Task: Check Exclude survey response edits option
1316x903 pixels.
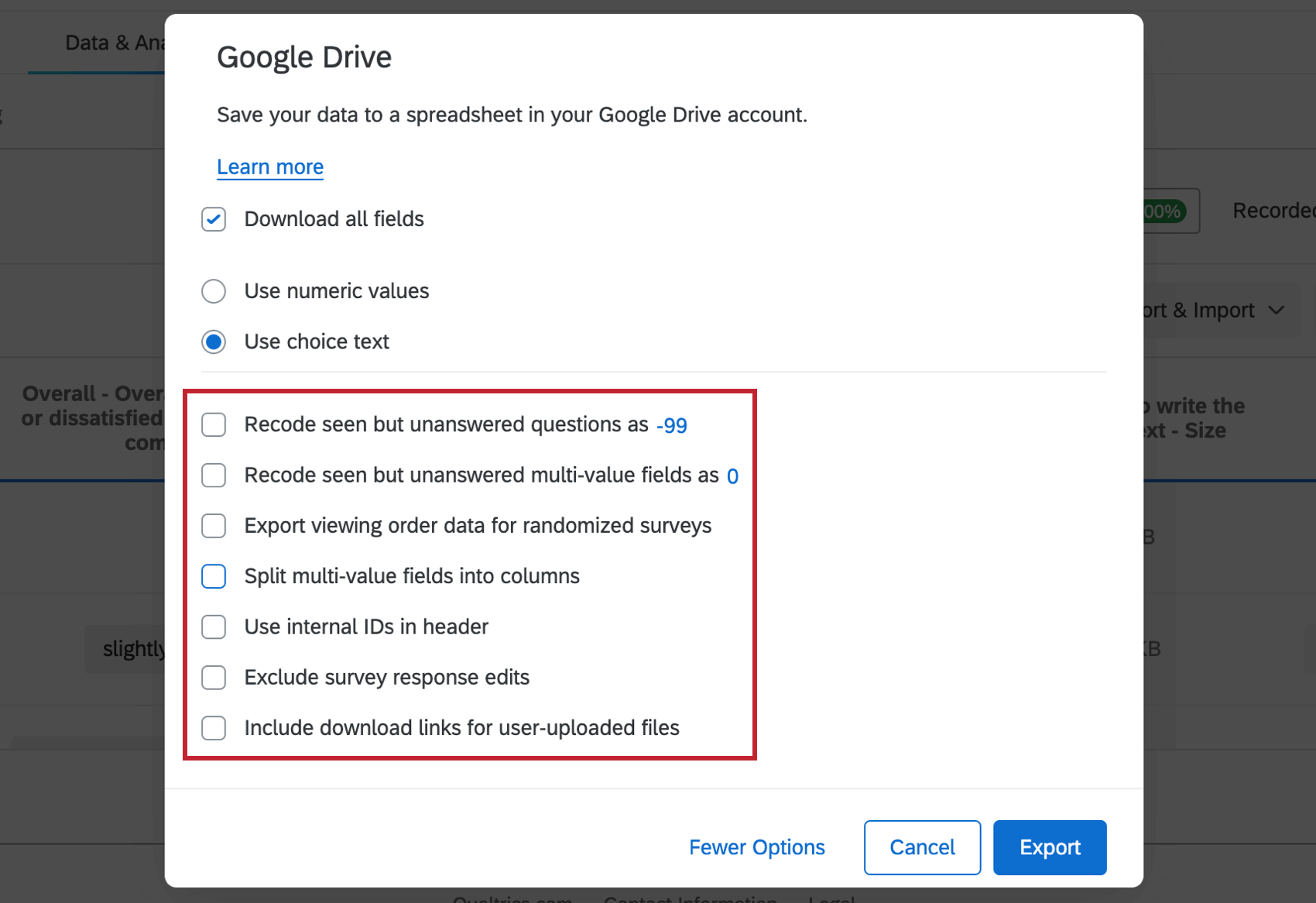Action: point(214,678)
